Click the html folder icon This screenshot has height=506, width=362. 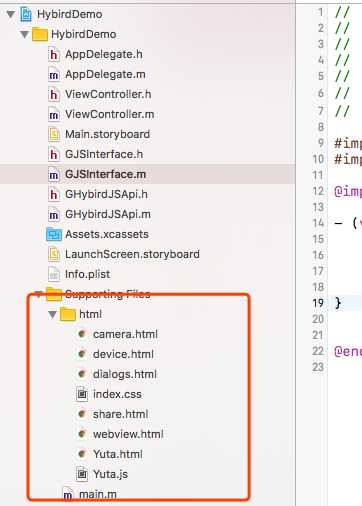coord(68,314)
